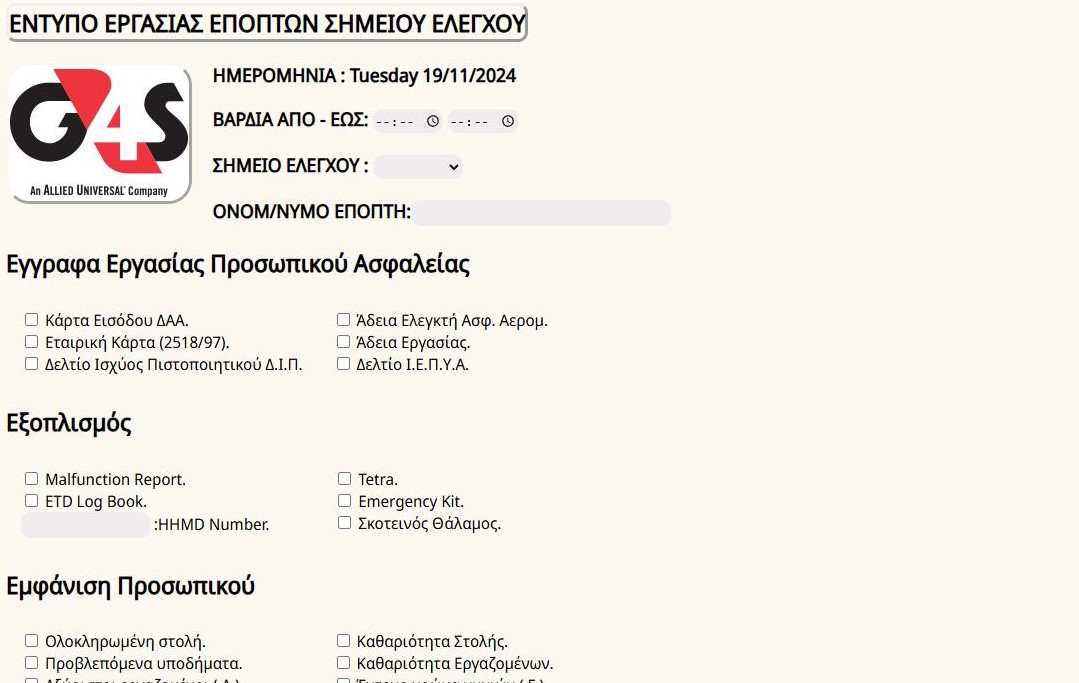The image size is (1079, 683).
Task: Tick the Σκοτεινός Θάλαμος checkbox
Action: coord(345,523)
